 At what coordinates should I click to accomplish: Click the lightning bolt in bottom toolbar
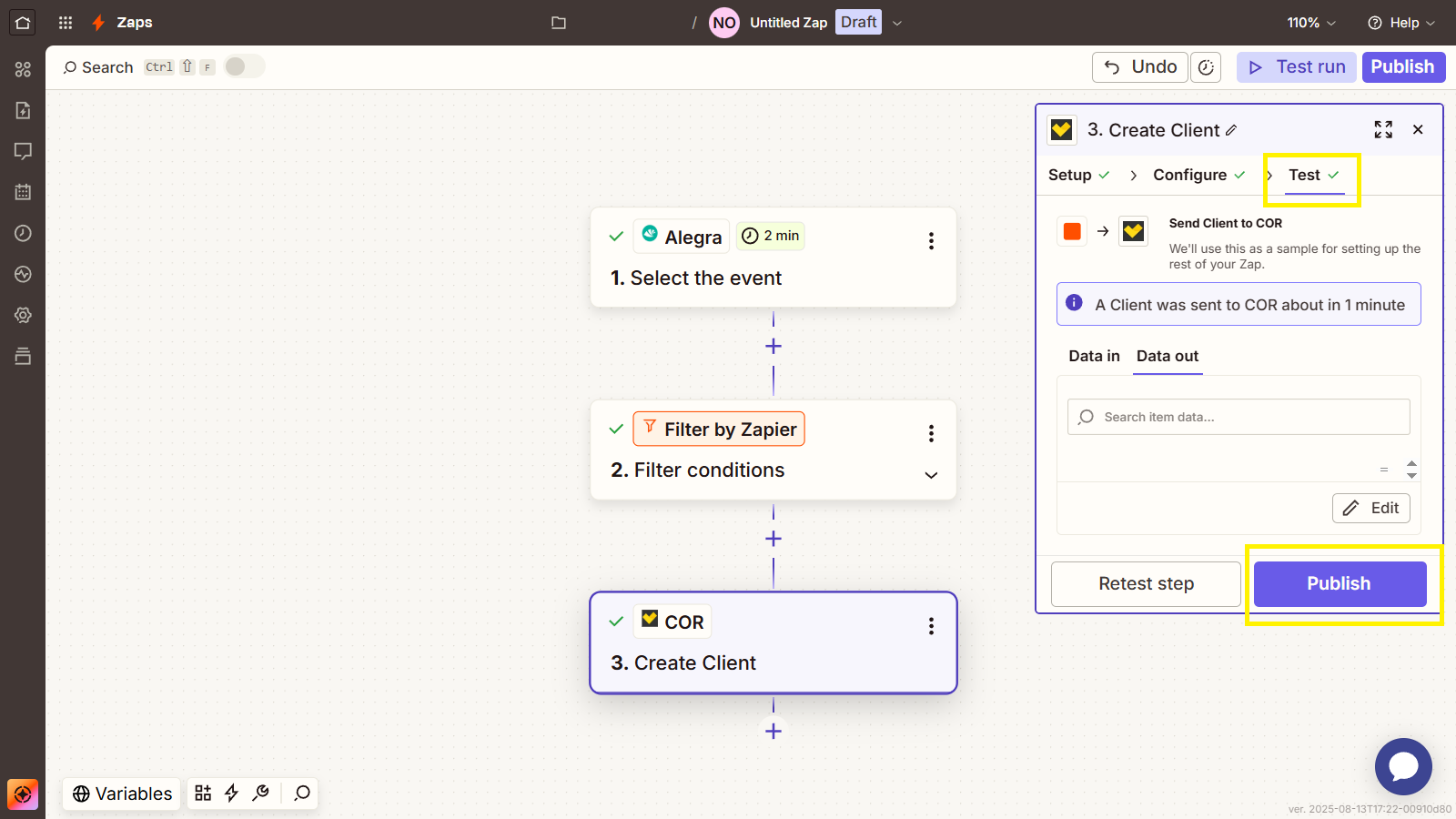(232, 794)
